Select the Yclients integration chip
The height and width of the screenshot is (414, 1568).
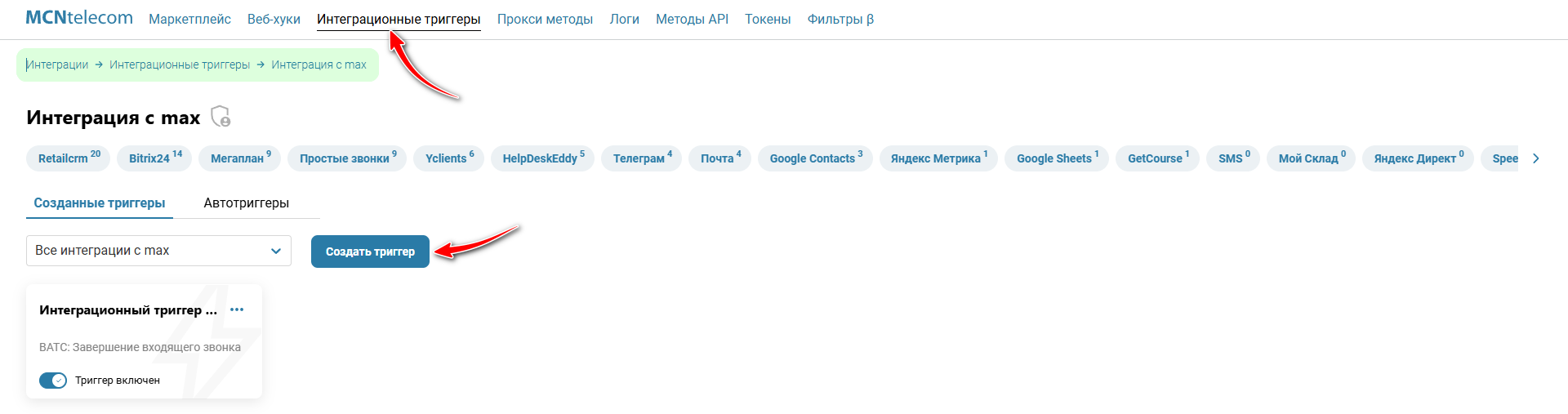449,158
